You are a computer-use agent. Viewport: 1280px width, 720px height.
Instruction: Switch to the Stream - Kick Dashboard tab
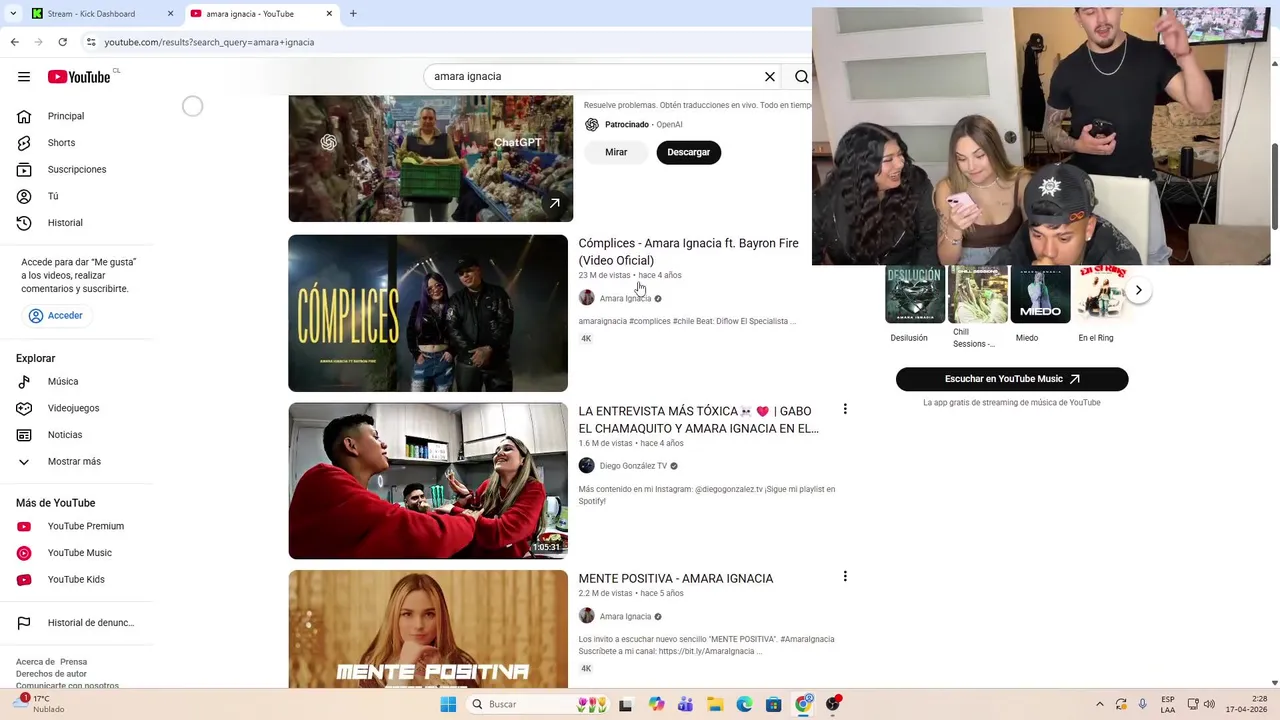(100, 14)
